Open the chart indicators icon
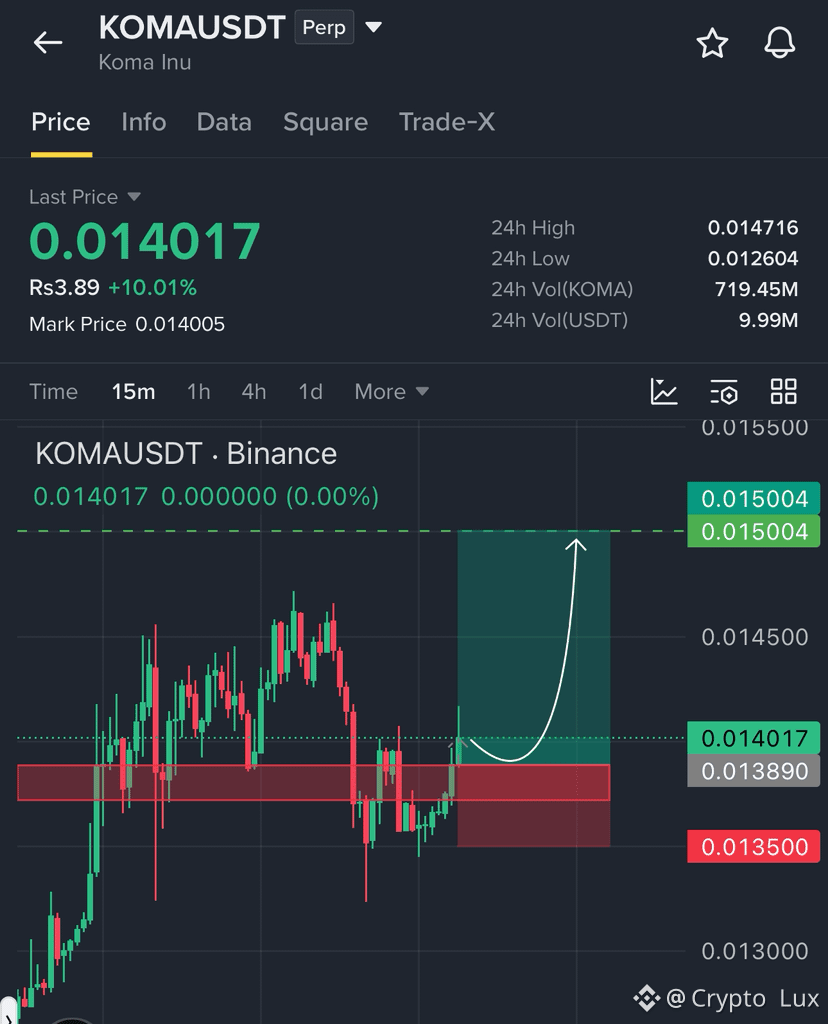The image size is (828, 1024). coord(664,391)
